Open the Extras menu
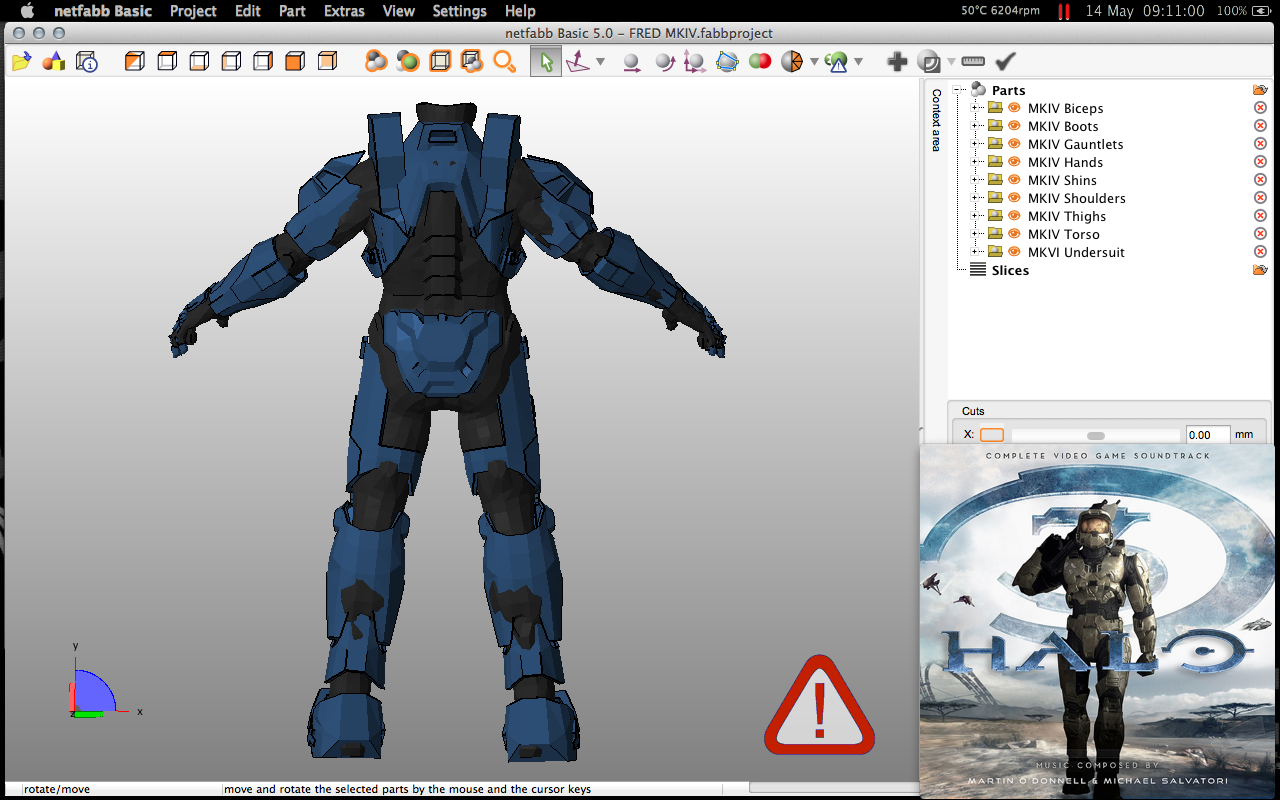Screen dimensions: 1280x800 pos(343,11)
